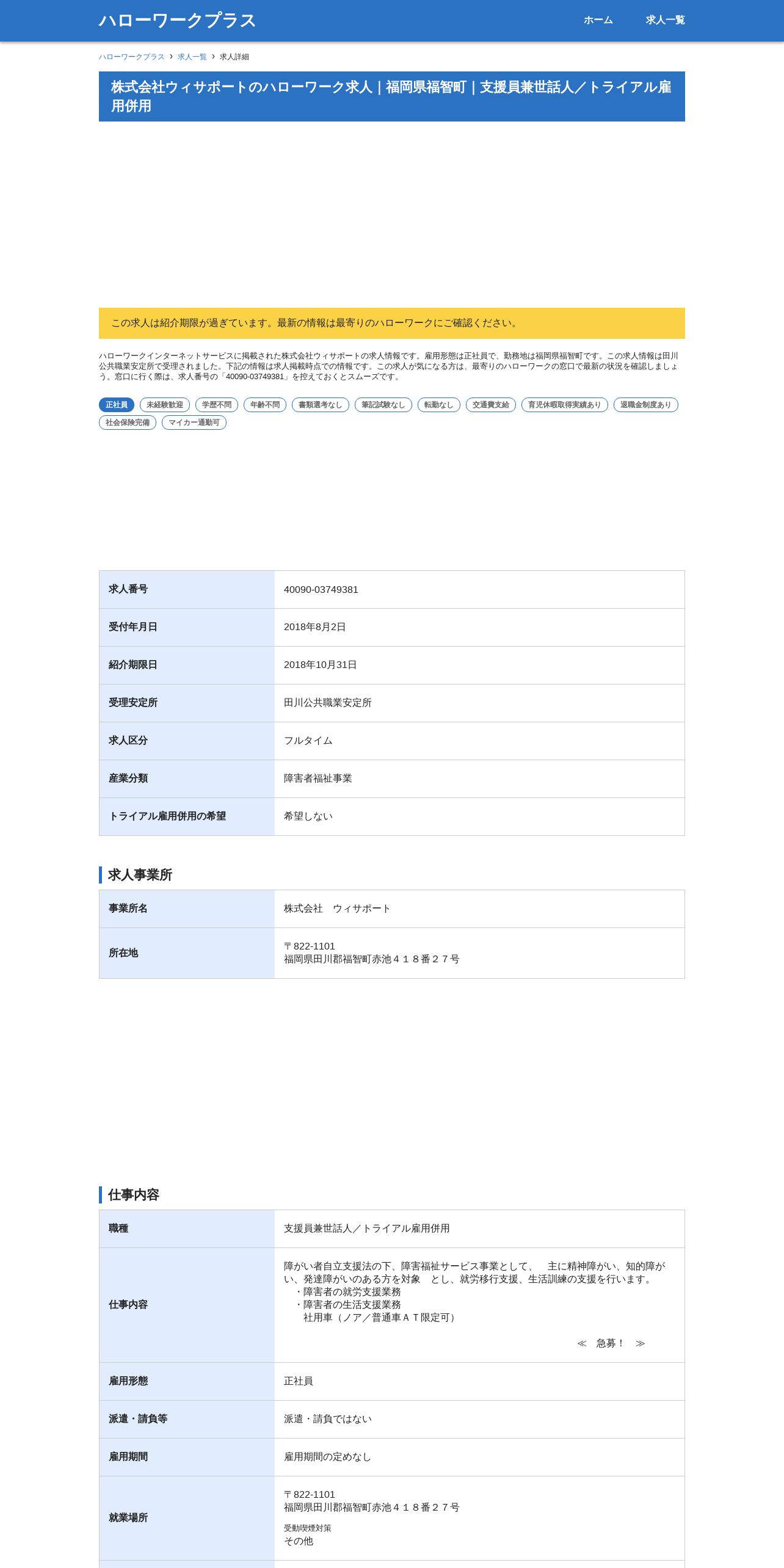Select the 書類選考なし tag
Screen dimensions: 784x1568
321,405
